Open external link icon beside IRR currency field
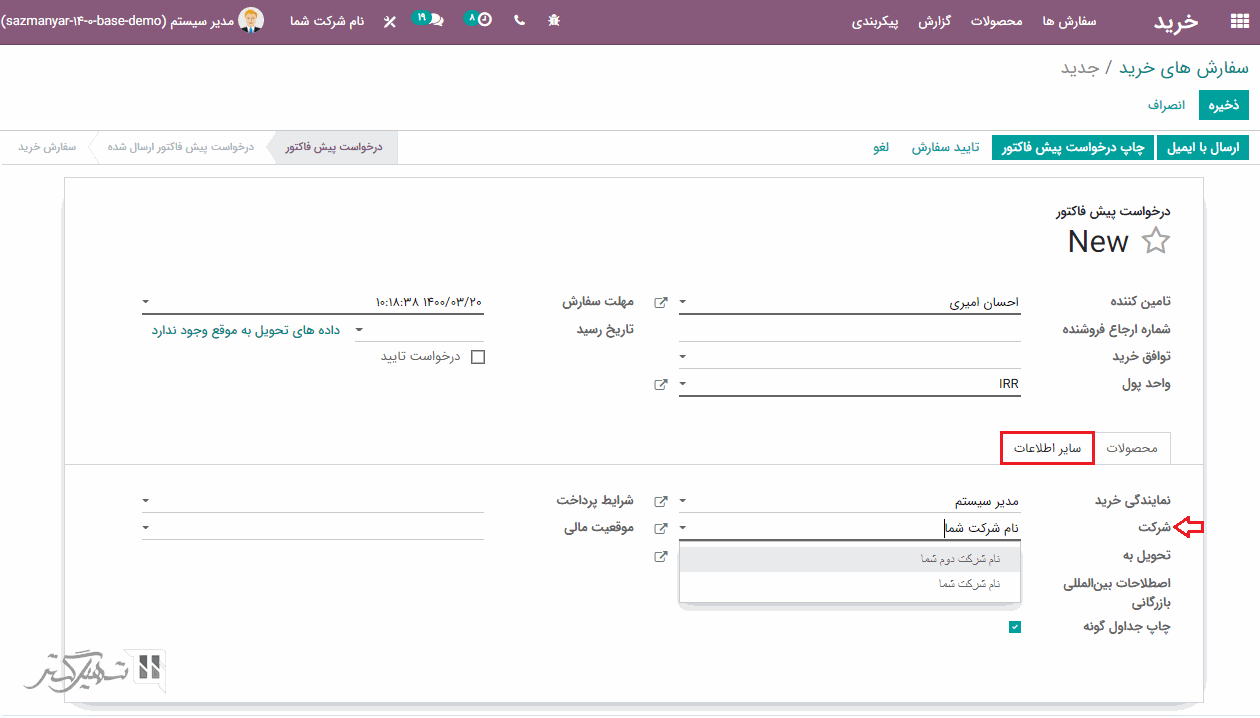Image resolution: width=1260 pixels, height=718 pixels. point(661,384)
